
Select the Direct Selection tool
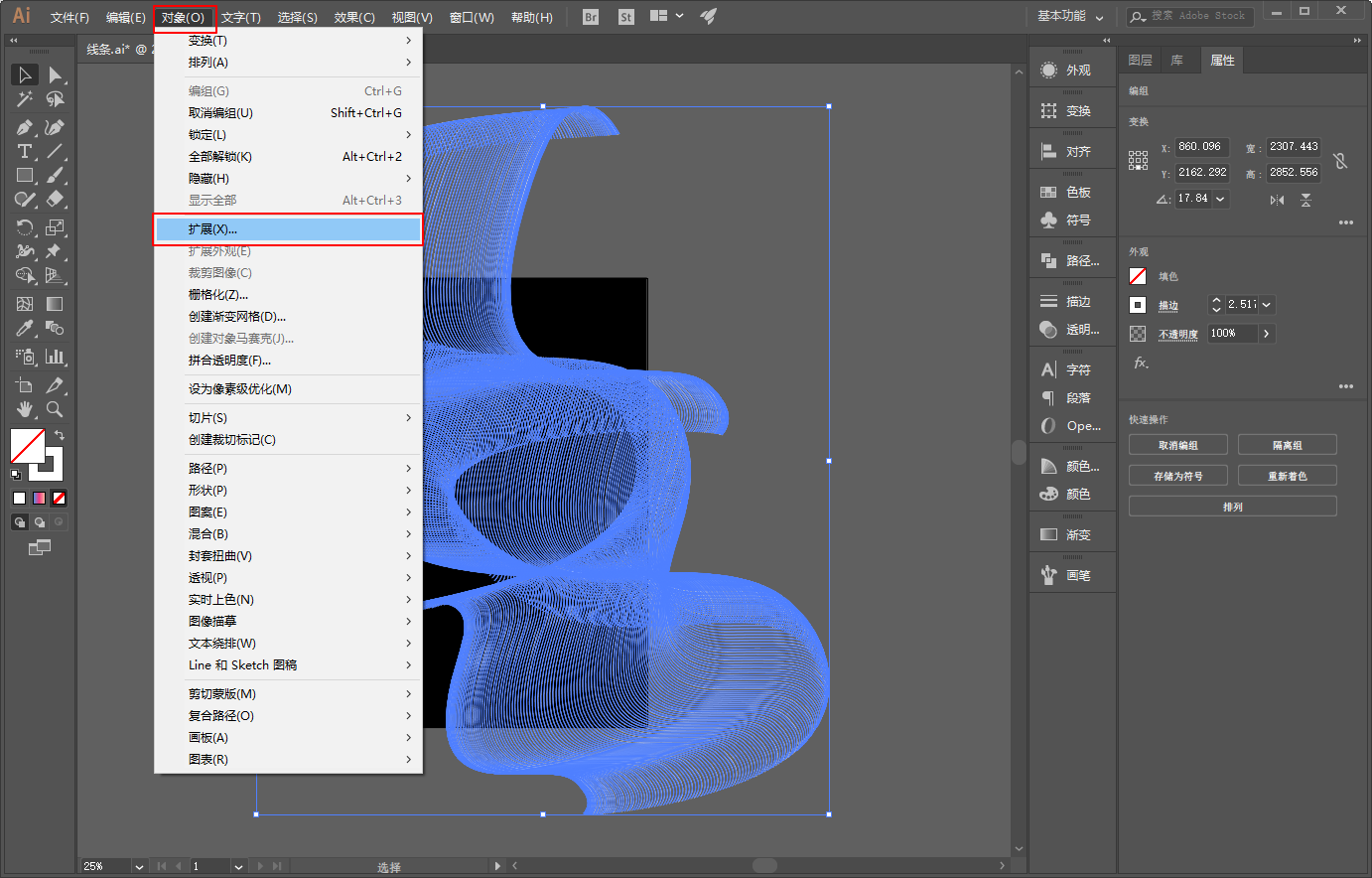(x=56, y=74)
